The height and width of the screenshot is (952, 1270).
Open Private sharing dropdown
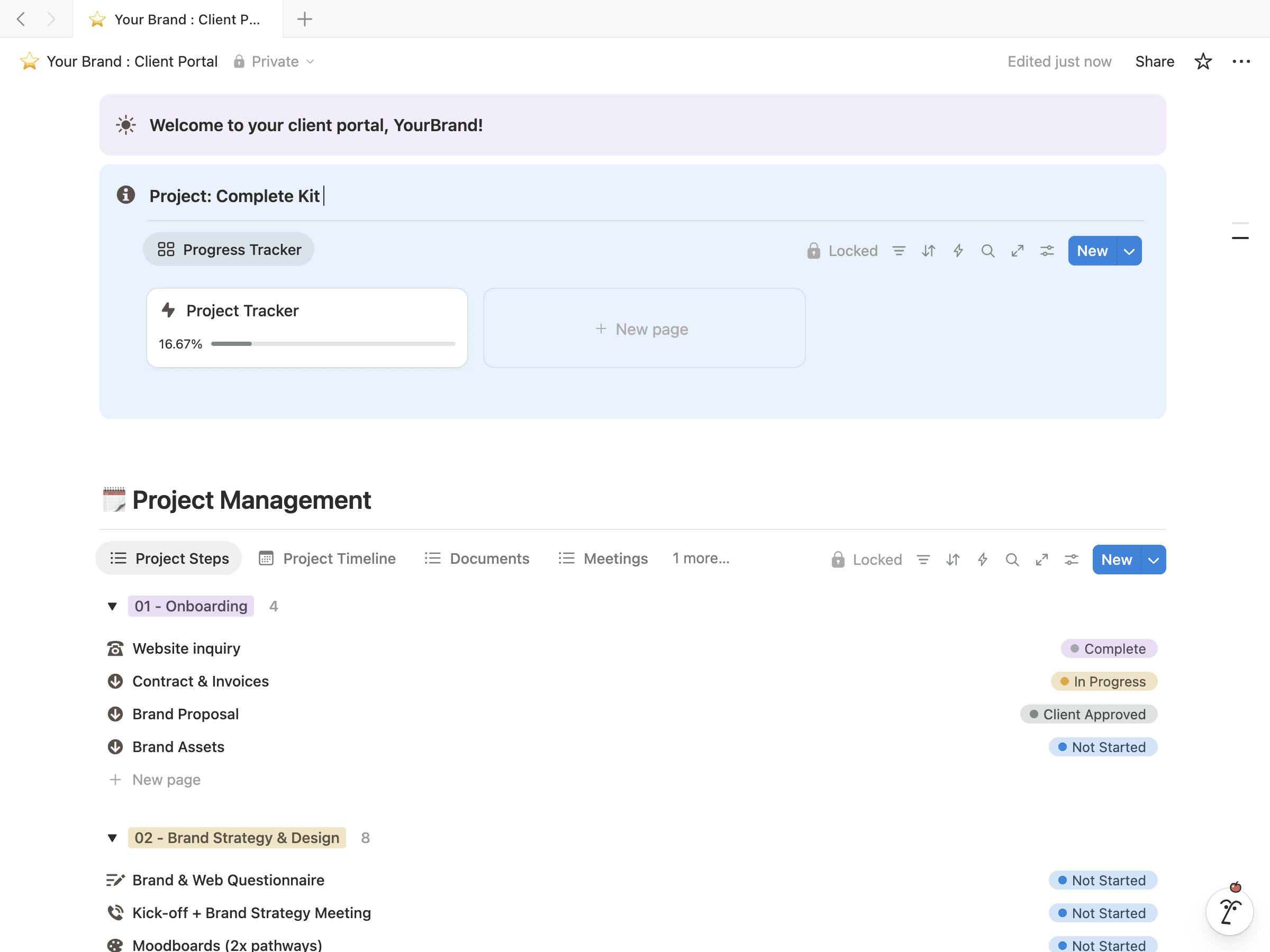pos(275,61)
